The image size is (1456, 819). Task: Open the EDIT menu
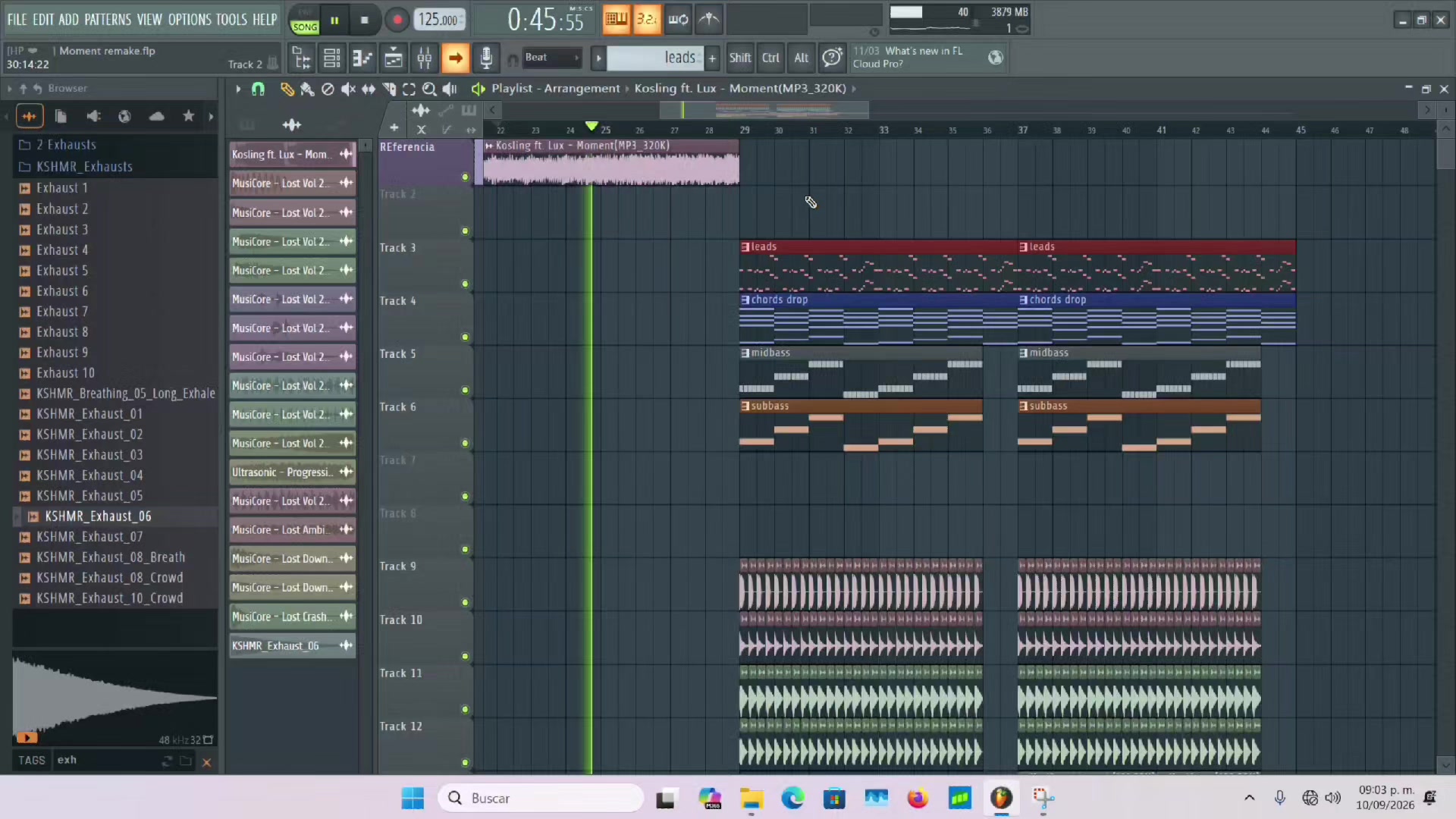coord(43,20)
